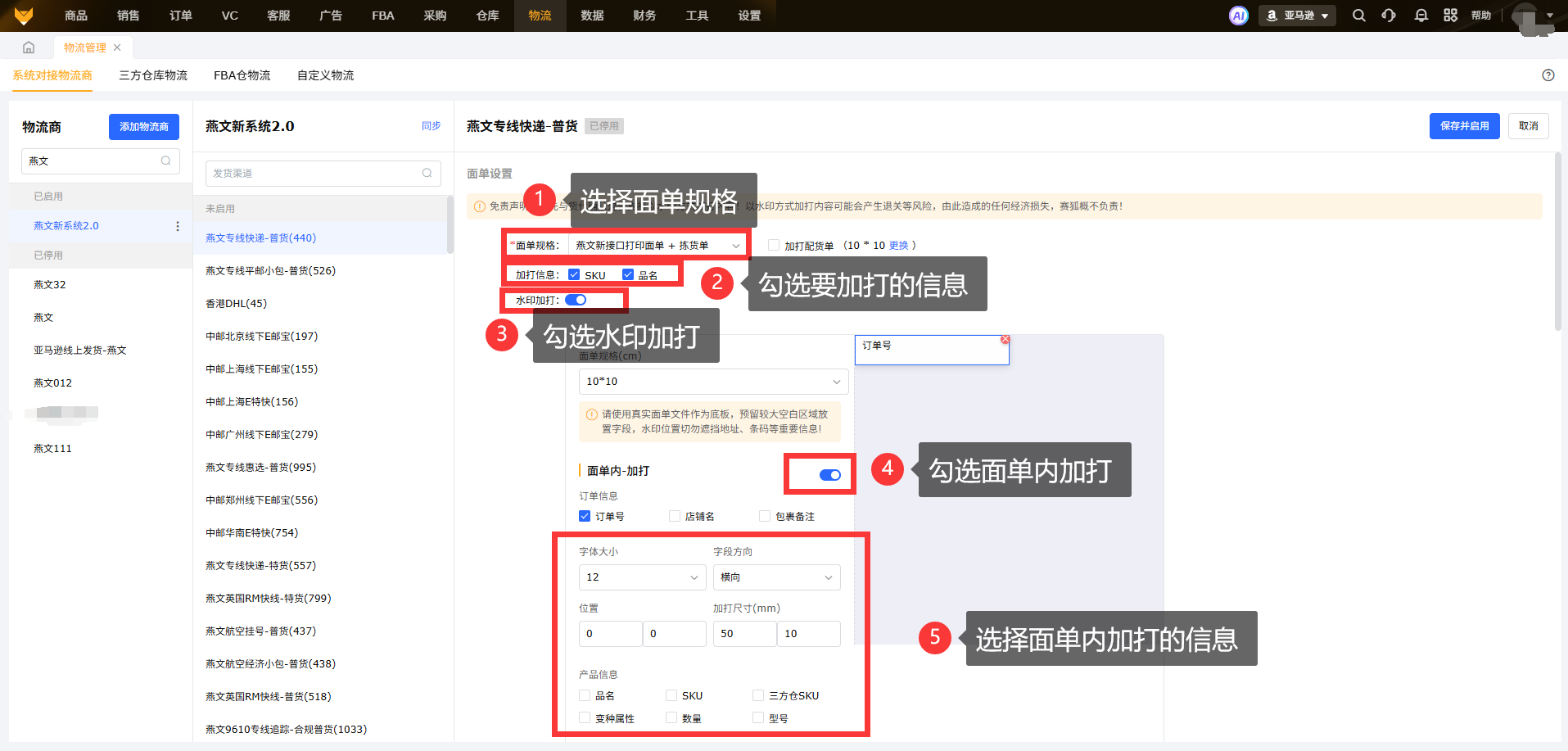
Task: Close the 物流管理 tab
Action: tap(117, 48)
